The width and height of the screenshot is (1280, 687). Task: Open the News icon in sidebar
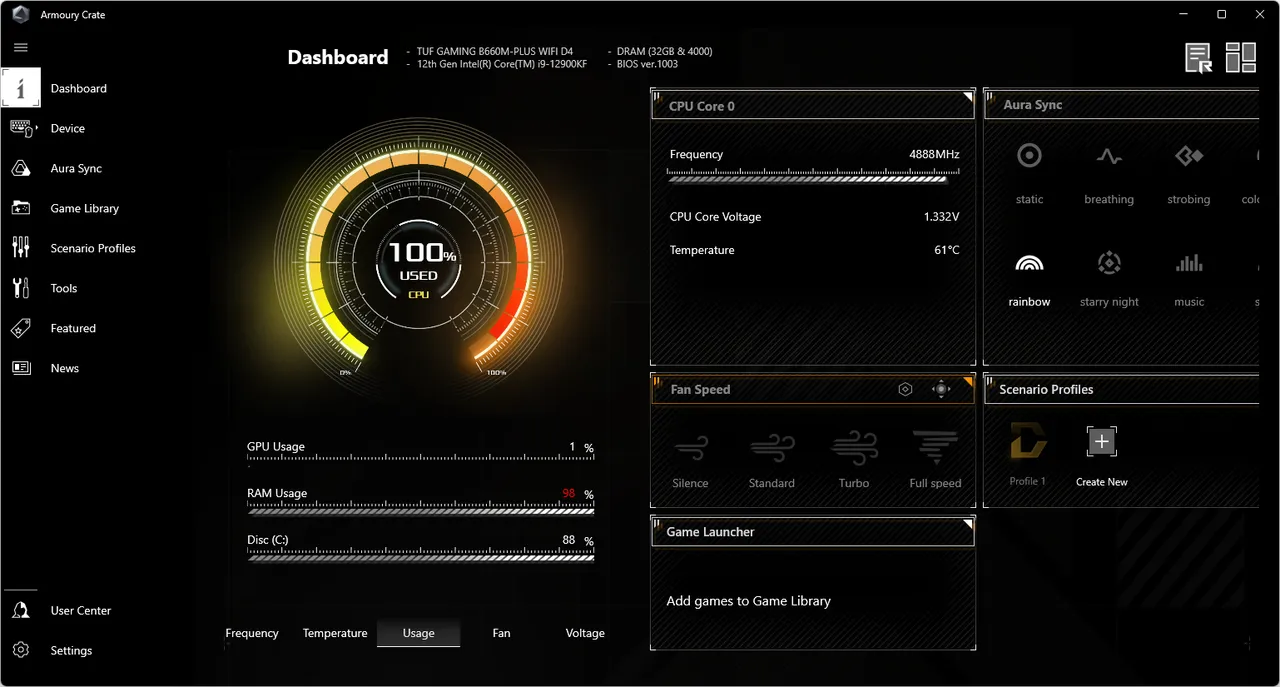pyautogui.click(x=21, y=368)
